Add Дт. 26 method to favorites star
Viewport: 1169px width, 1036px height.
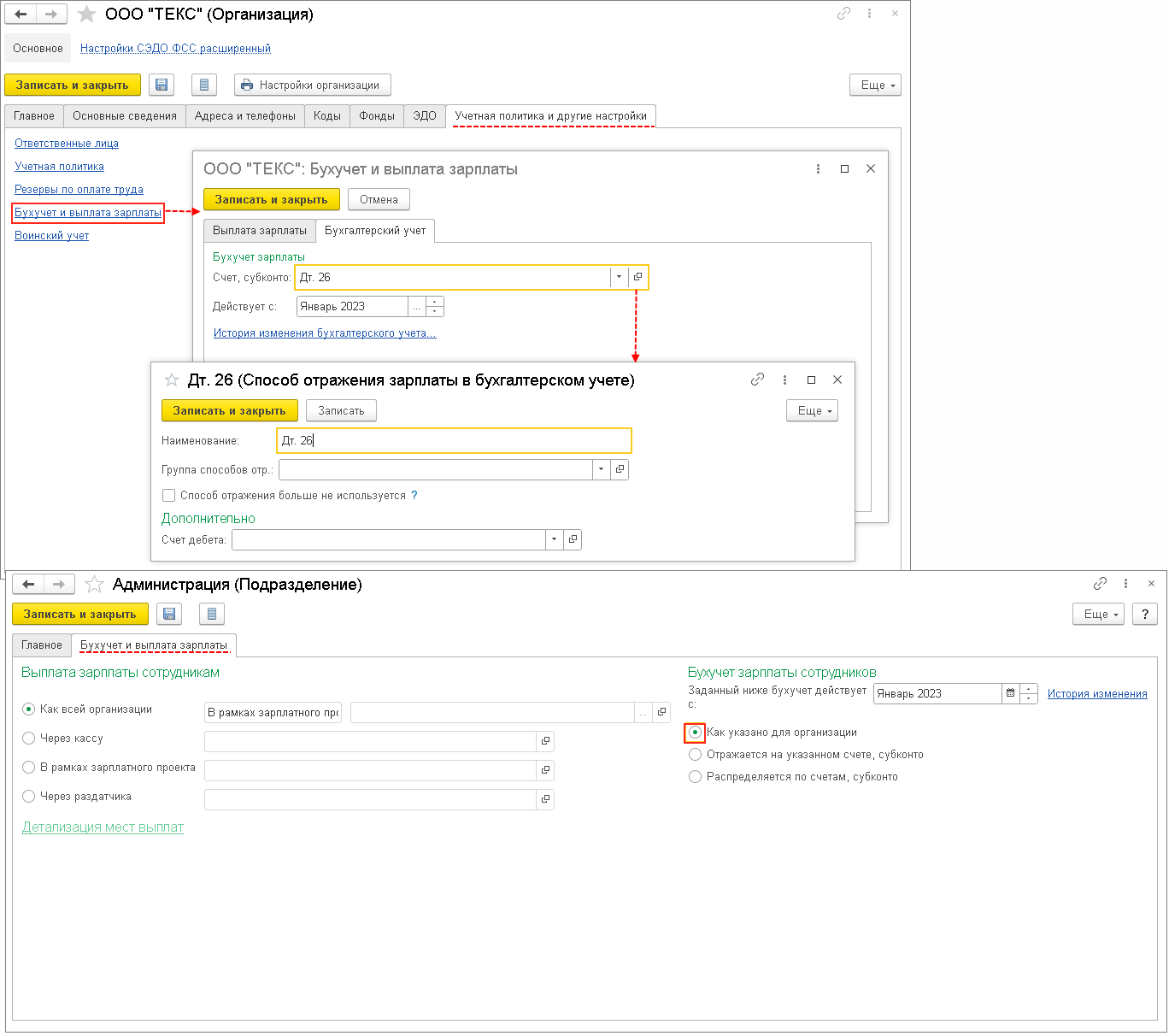(171, 380)
